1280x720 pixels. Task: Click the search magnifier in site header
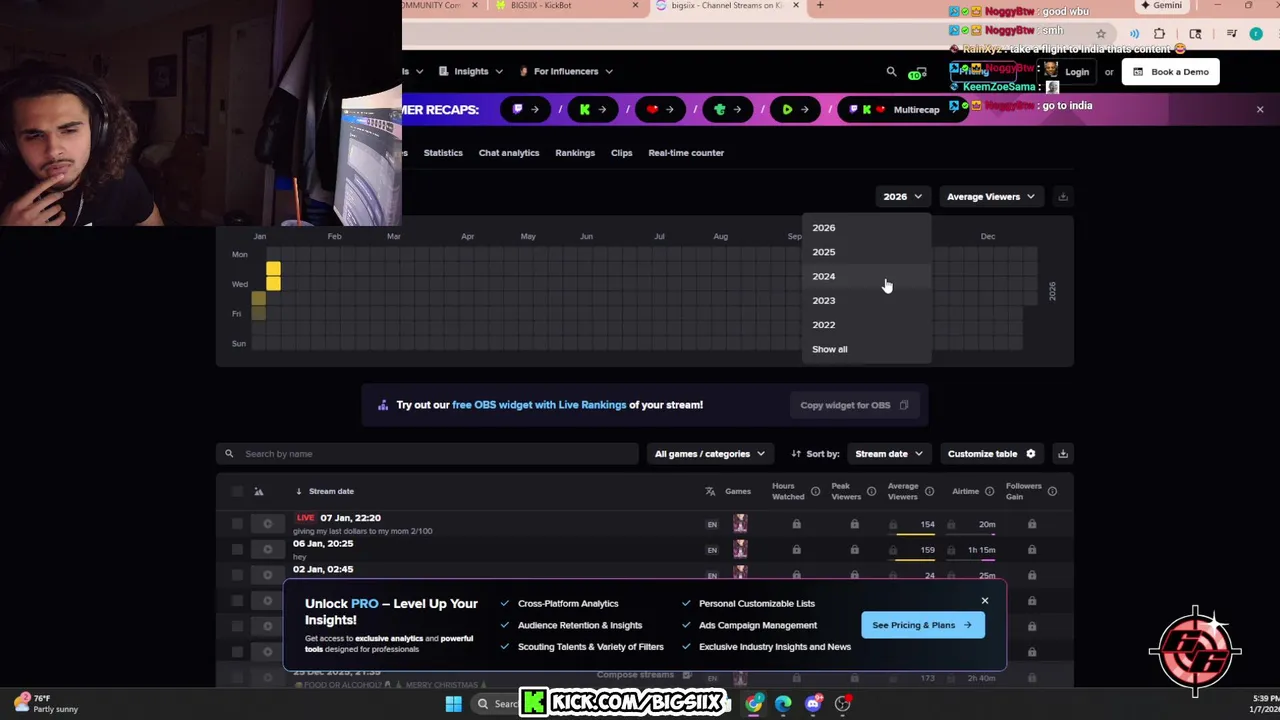pyautogui.click(x=891, y=72)
